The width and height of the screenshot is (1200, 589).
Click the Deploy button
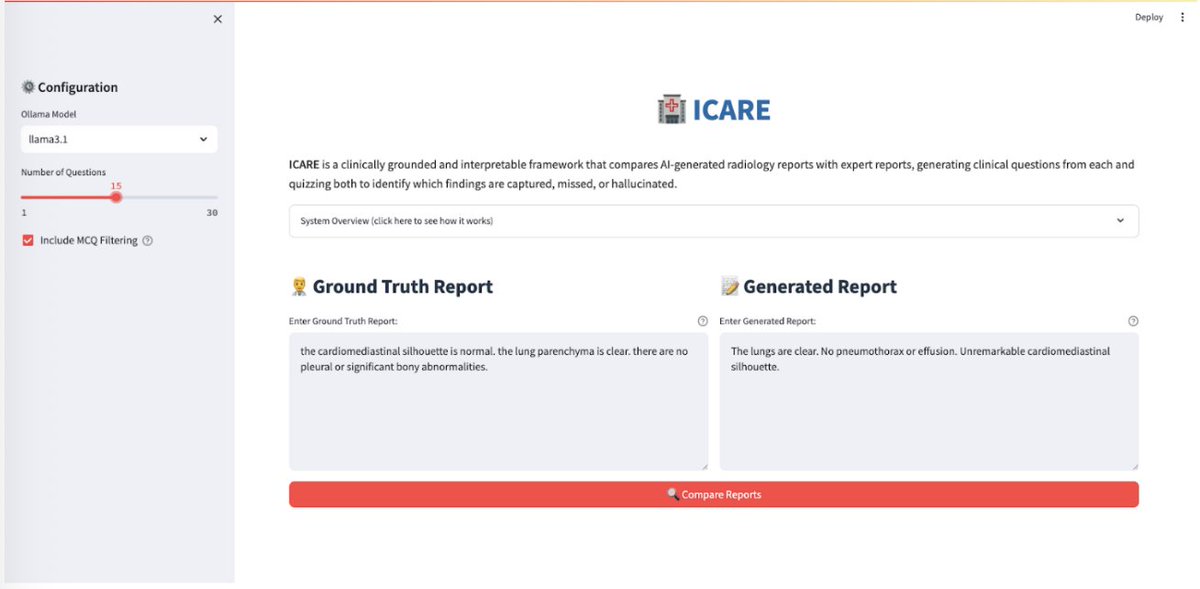(x=1149, y=17)
